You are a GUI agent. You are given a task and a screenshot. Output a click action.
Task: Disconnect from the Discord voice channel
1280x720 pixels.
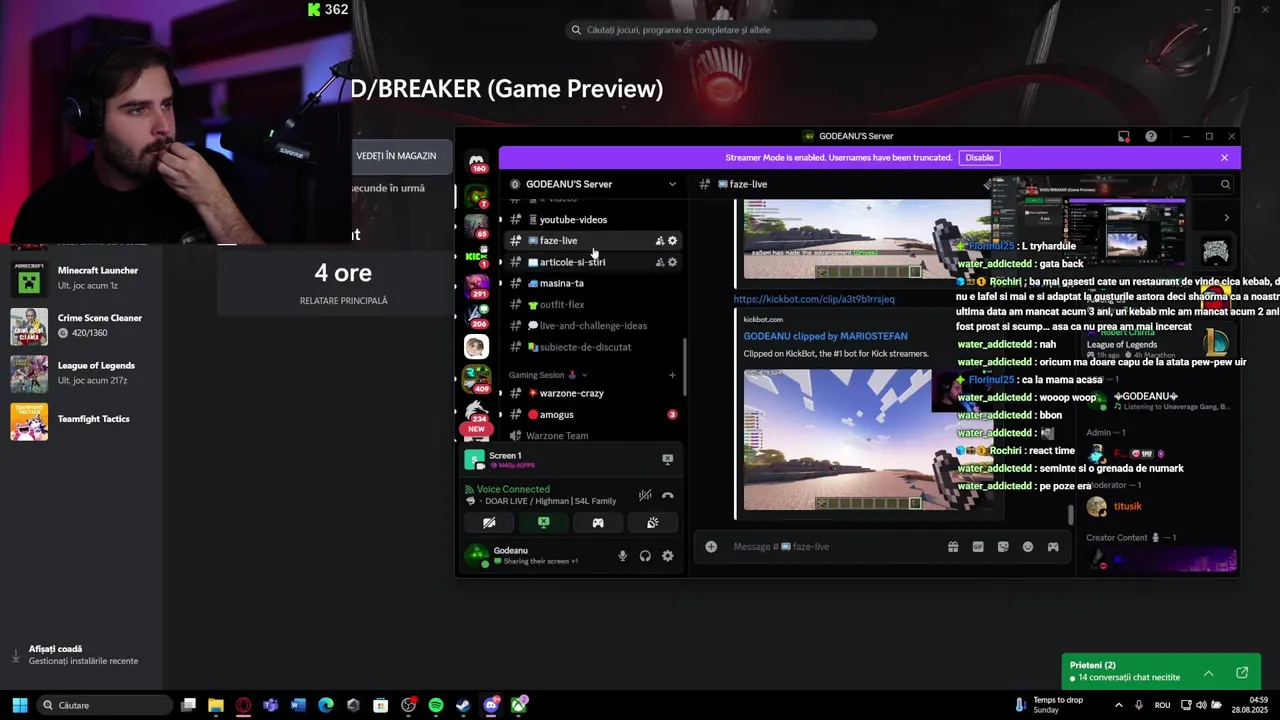pyautogui.click(x=668, y=495)
